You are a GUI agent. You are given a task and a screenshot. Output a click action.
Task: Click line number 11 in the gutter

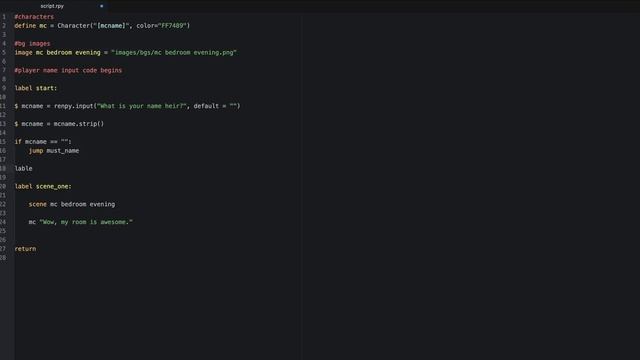(x=3, y=106)
